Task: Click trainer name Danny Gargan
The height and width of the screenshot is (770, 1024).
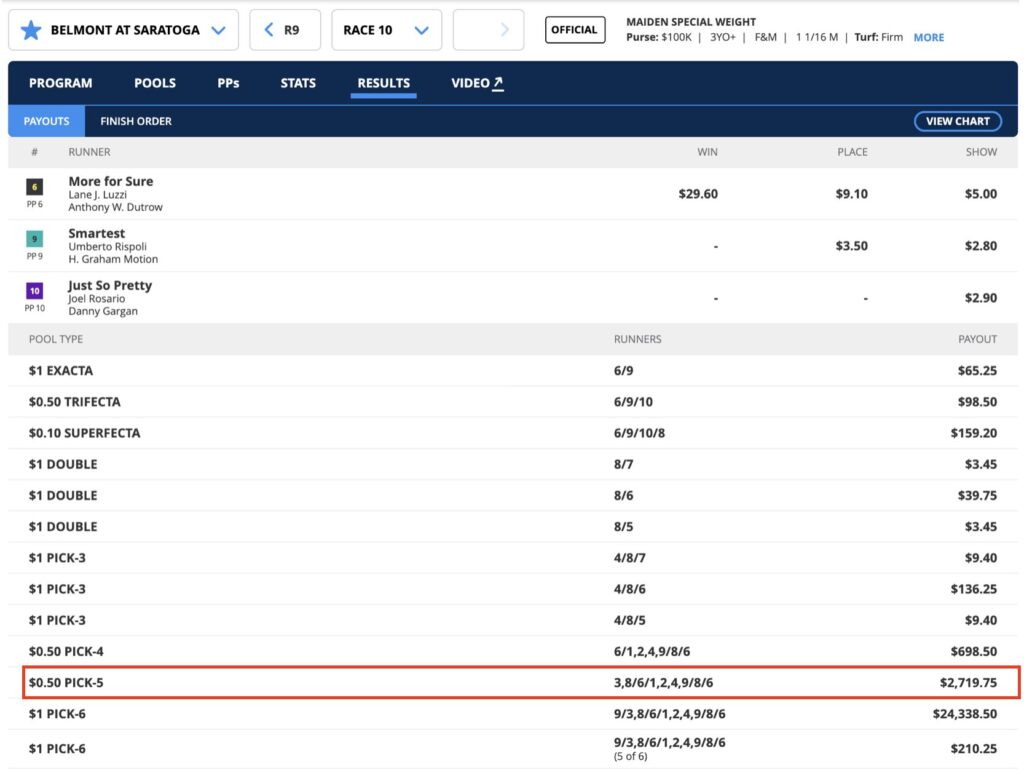Action: [103, 312]
